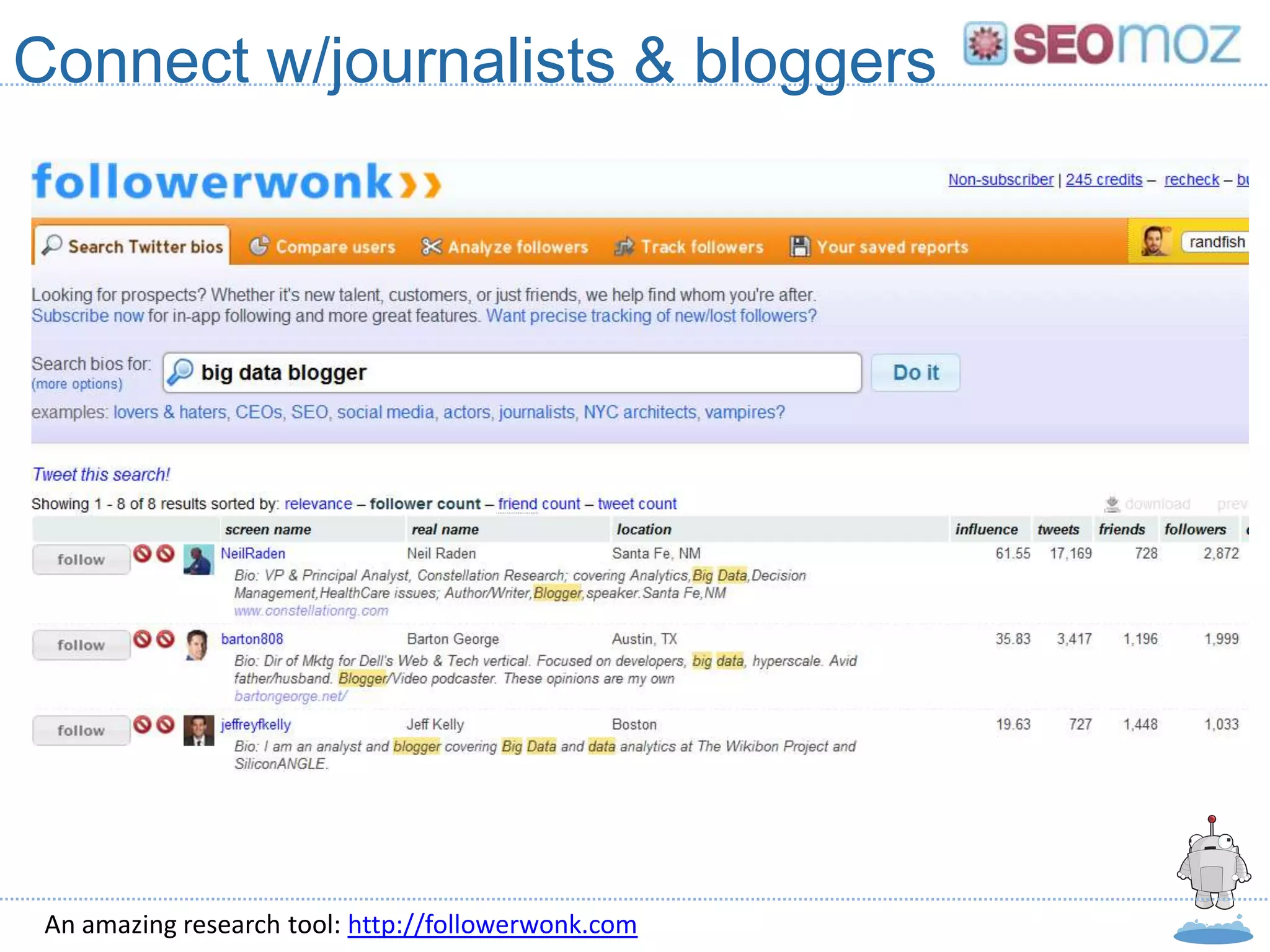Viewport: 1270px width, 952px height.
Task: Click NYC architects example search
Action: 640,412
